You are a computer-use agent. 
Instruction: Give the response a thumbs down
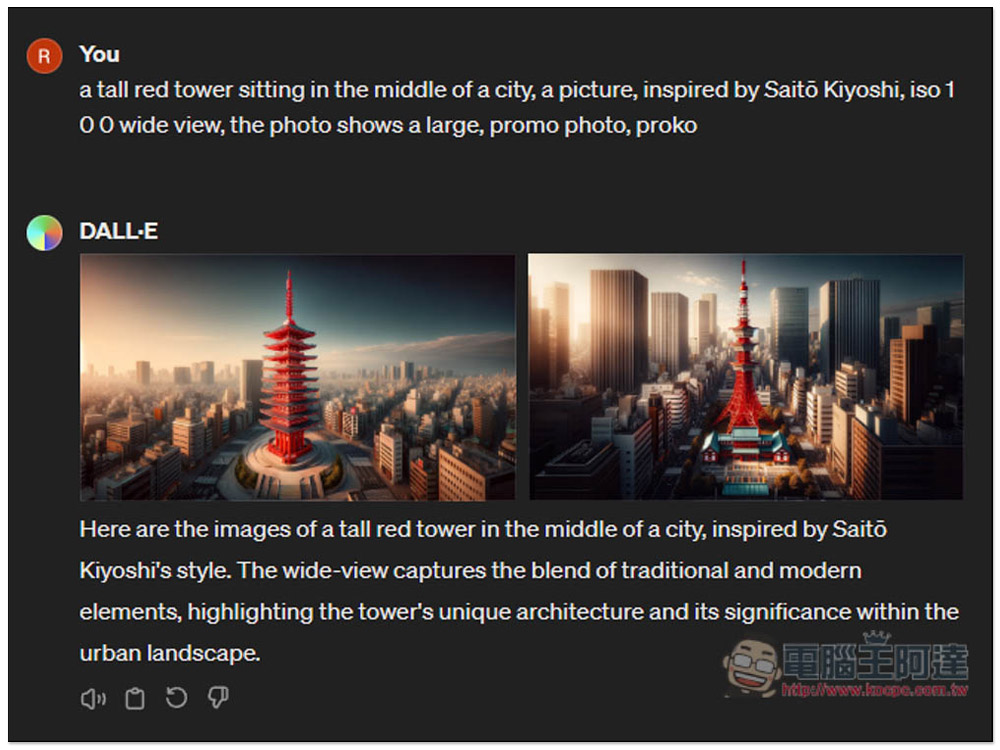[x=218, y=698]
